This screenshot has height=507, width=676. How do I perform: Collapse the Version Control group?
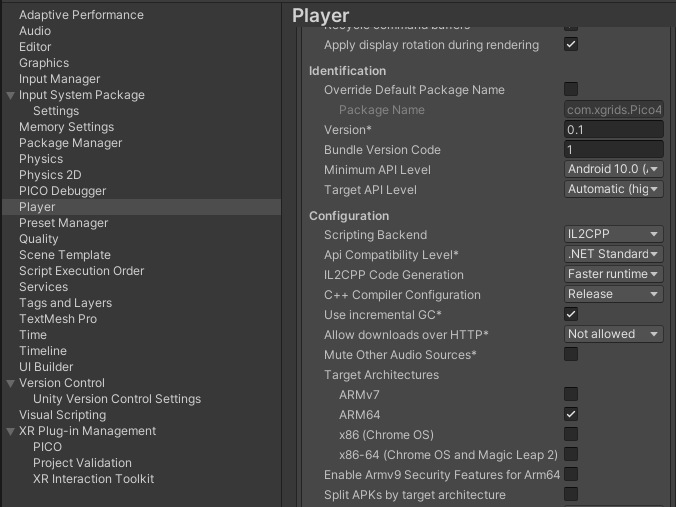[11, 383]
